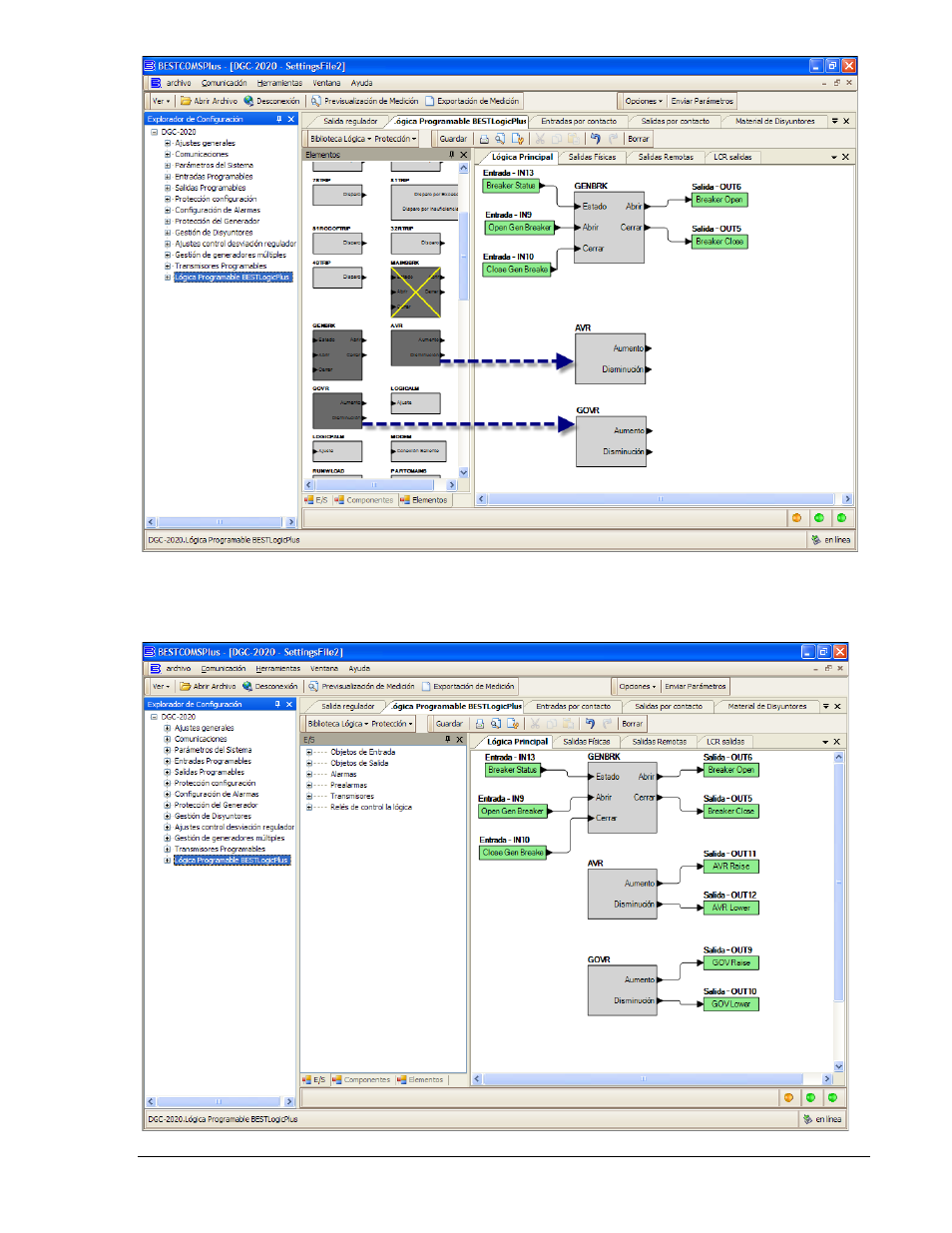The image size is (952, 1233).
Task: Collapse the DGC-2020 root node in the upper window
Action: tap(155, 132)
